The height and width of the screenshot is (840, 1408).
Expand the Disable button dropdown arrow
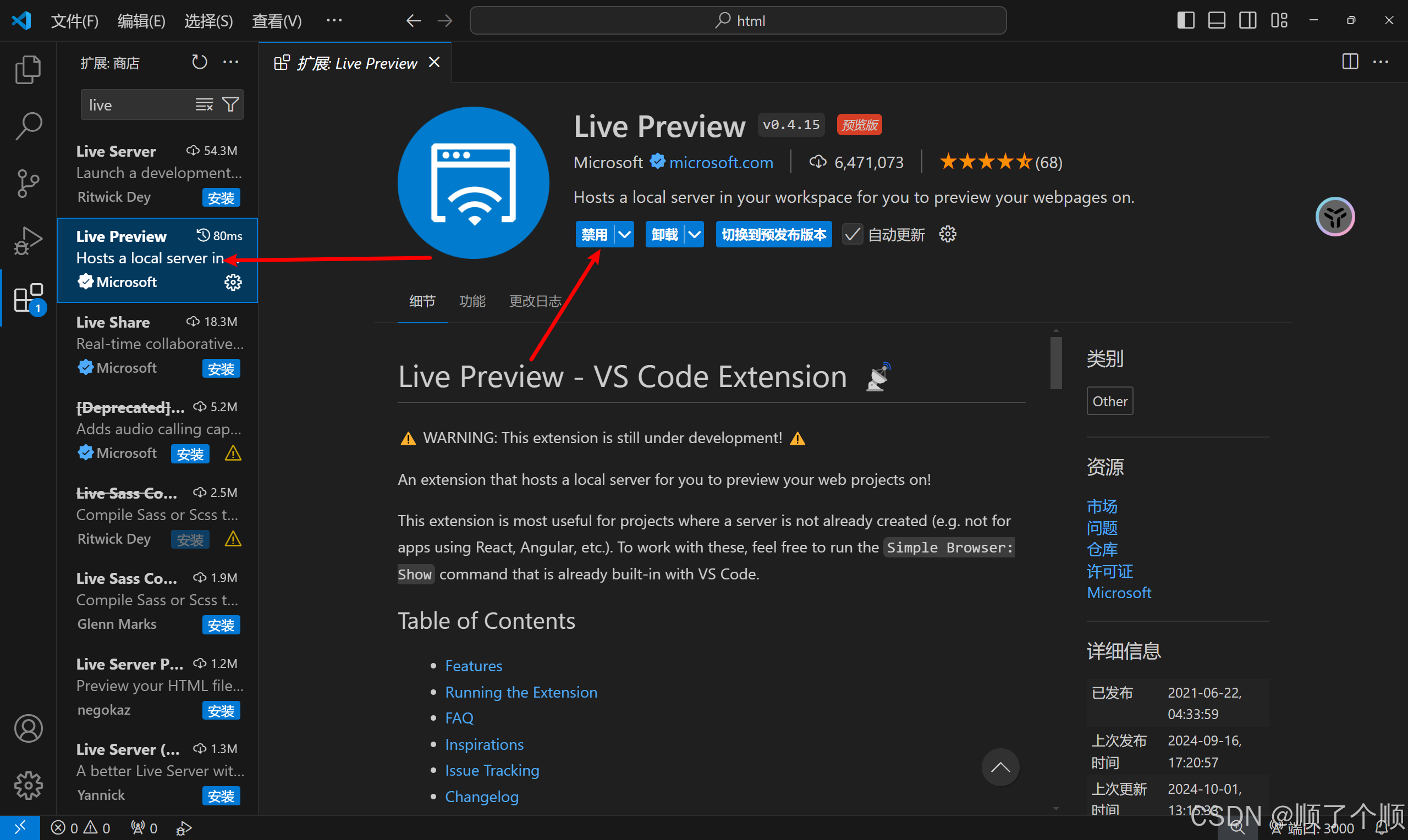tap(624, 234)
